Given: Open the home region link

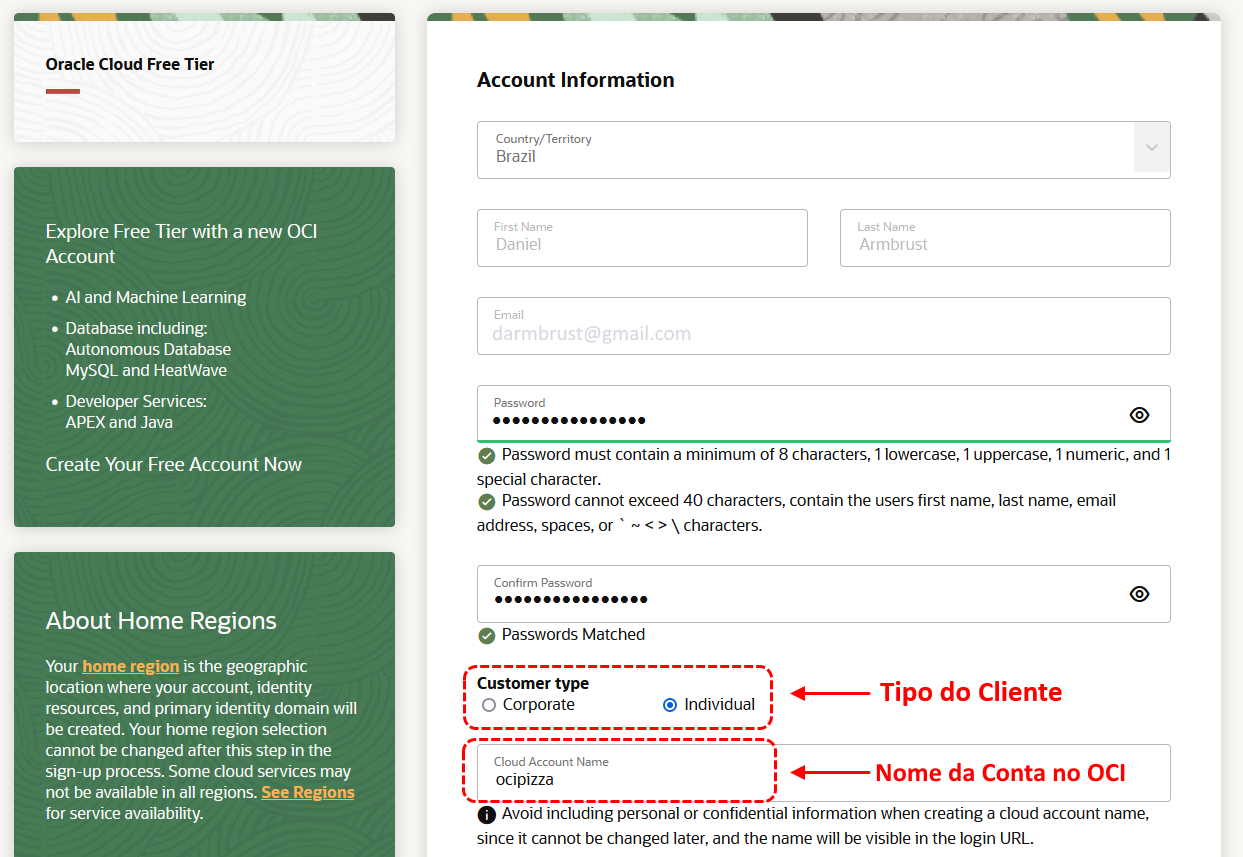Looking at the screenshot, I should click(131, 666).
